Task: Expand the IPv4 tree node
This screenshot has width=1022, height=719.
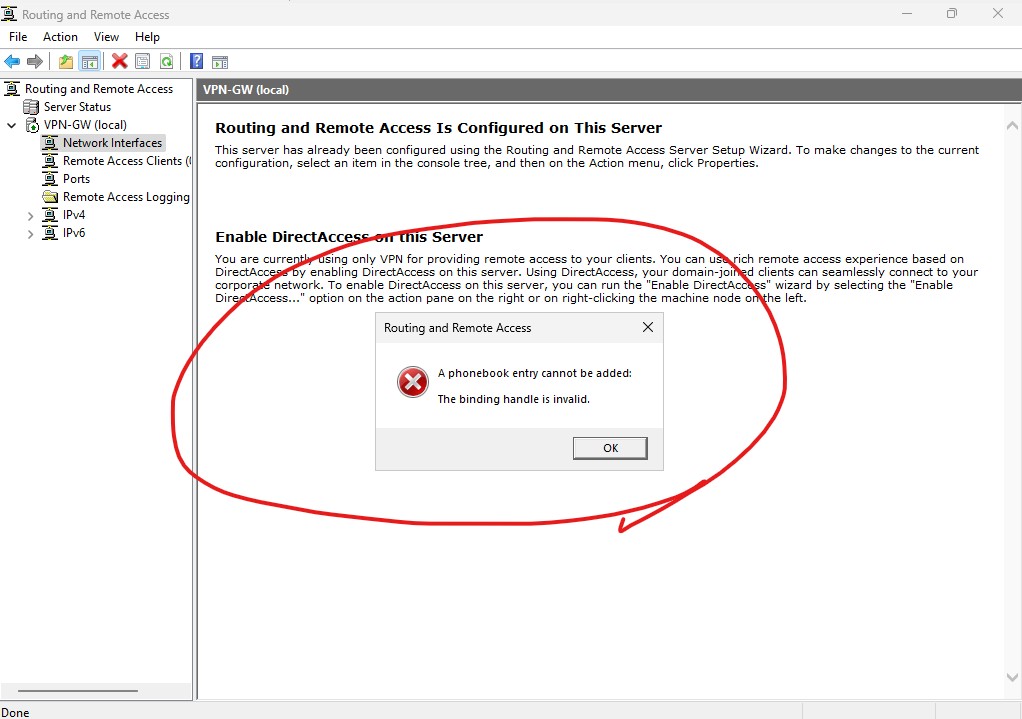Action: pos(31,215)
